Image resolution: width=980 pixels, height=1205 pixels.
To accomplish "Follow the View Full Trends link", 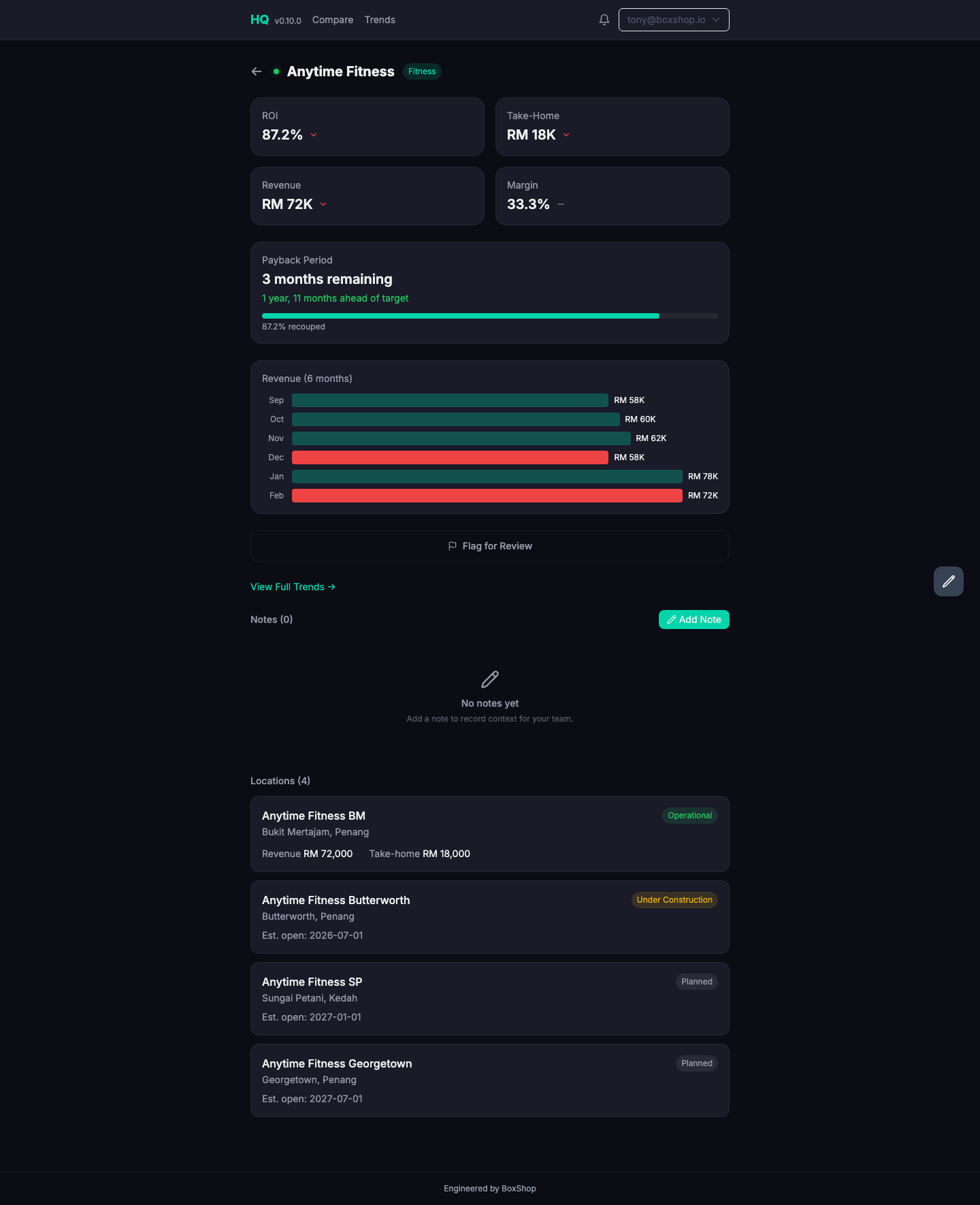I will pos(293,587).
